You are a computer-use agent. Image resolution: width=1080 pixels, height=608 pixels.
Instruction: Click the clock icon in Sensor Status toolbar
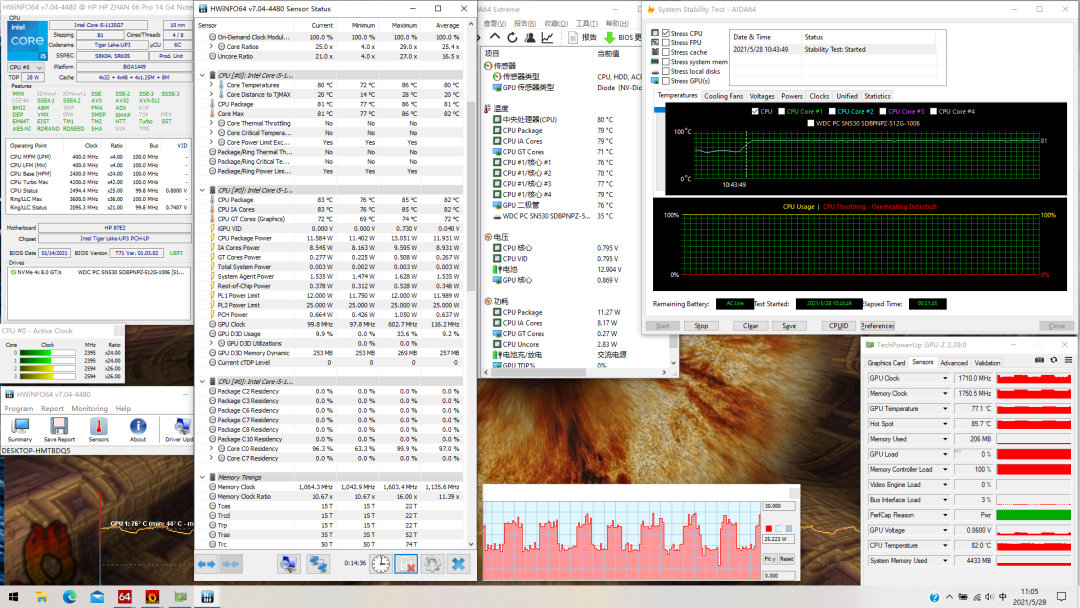(381, 564)
